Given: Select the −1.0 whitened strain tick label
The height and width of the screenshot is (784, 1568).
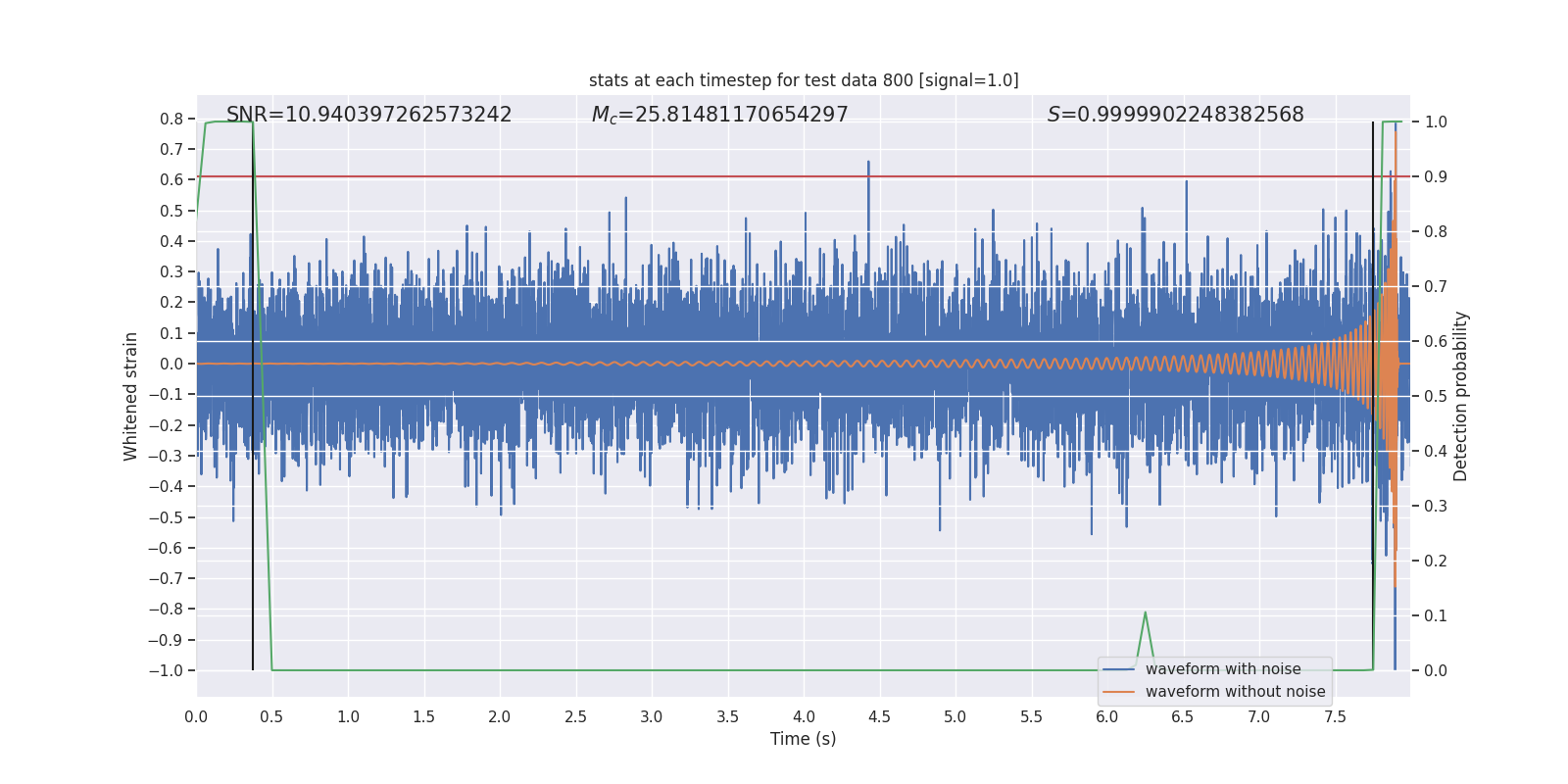Looking at the screenshot, I should tap(166, 671).
